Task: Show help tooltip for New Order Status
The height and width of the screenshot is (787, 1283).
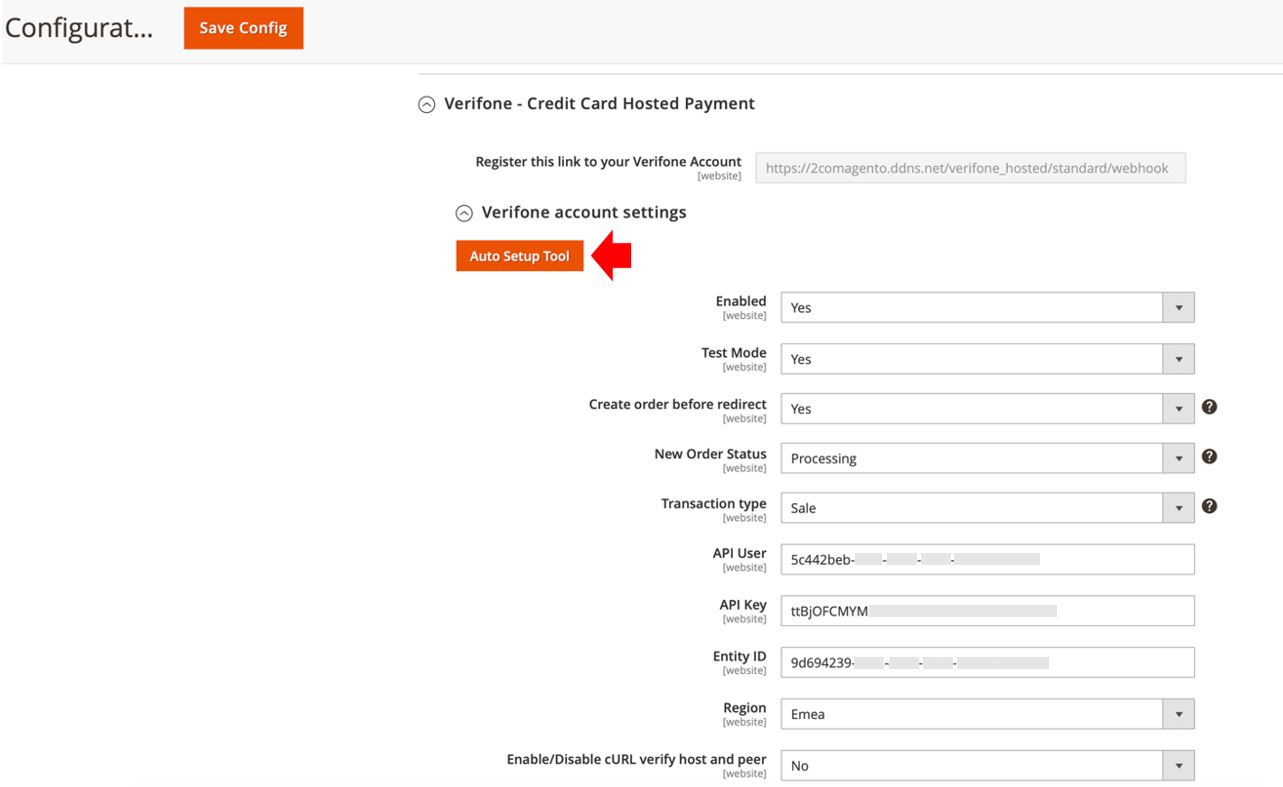Action: tap(1209, 456)
